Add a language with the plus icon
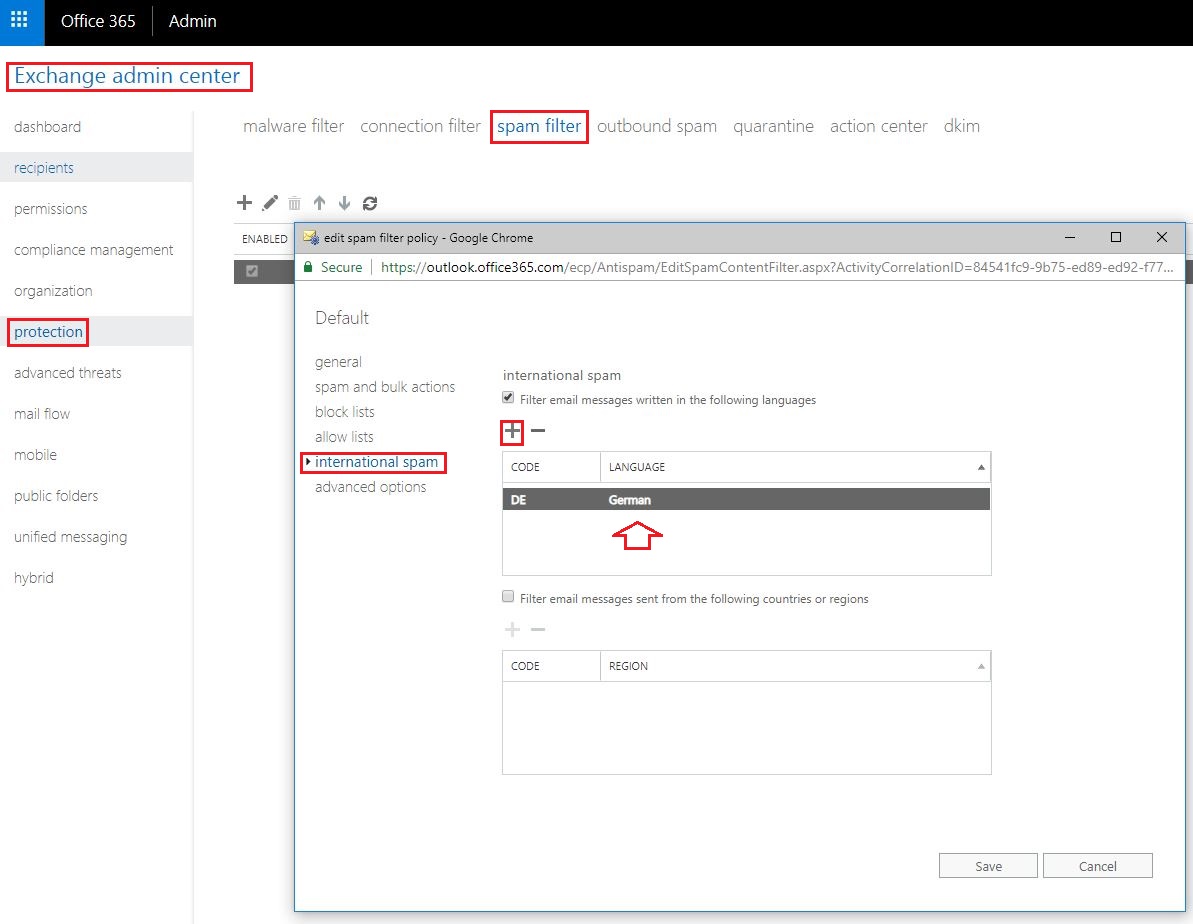The height and width of the screenshot is (924, 1193). pyautogui.click(x=512, y=432)
